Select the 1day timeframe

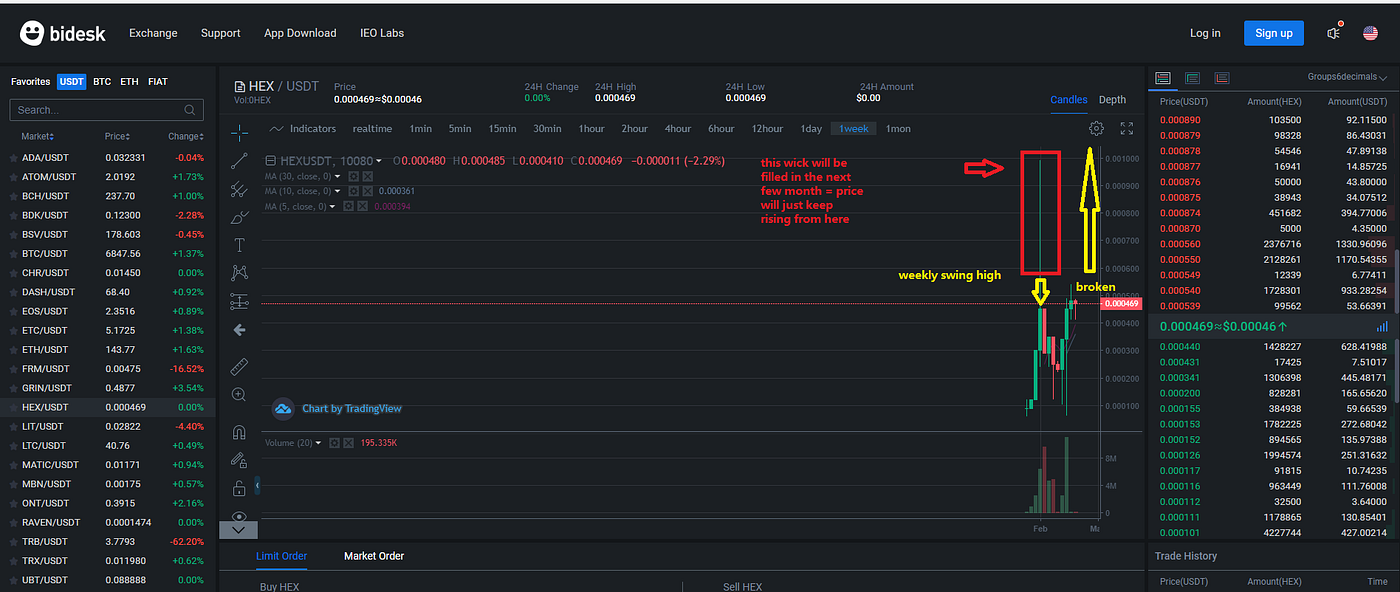(811, 129)
